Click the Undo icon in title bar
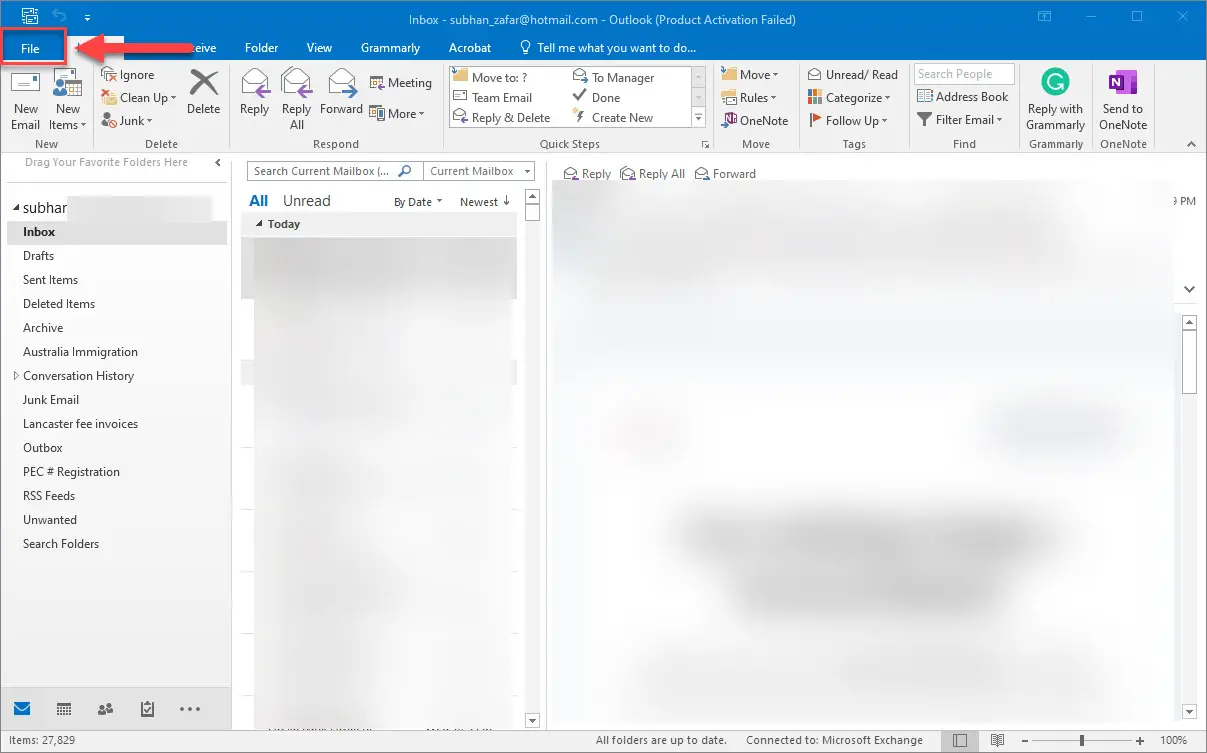1207x753 pixels. click(58, 17)
